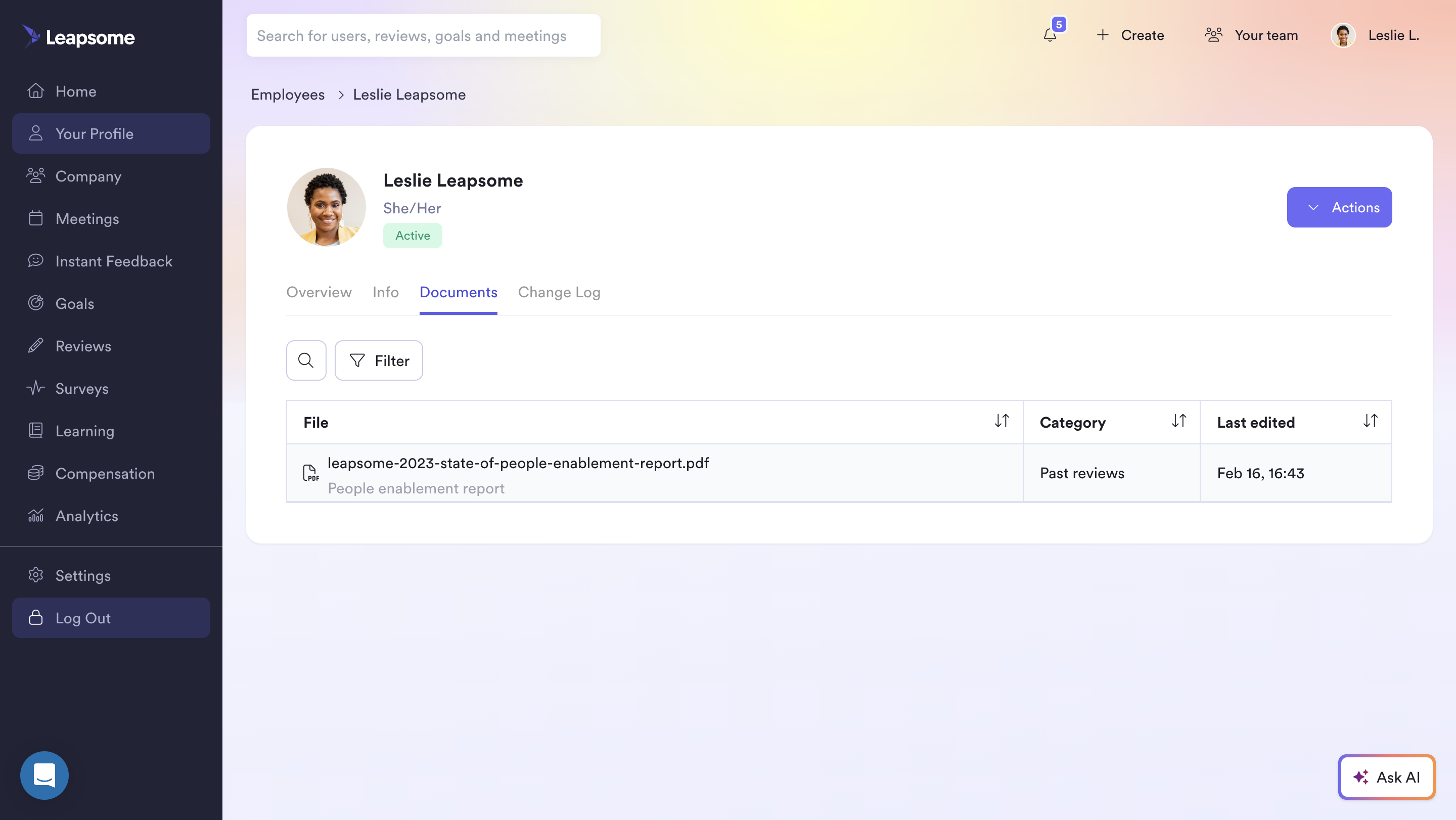Open Instant Feedback in sidebar

(x=111, y=260)
